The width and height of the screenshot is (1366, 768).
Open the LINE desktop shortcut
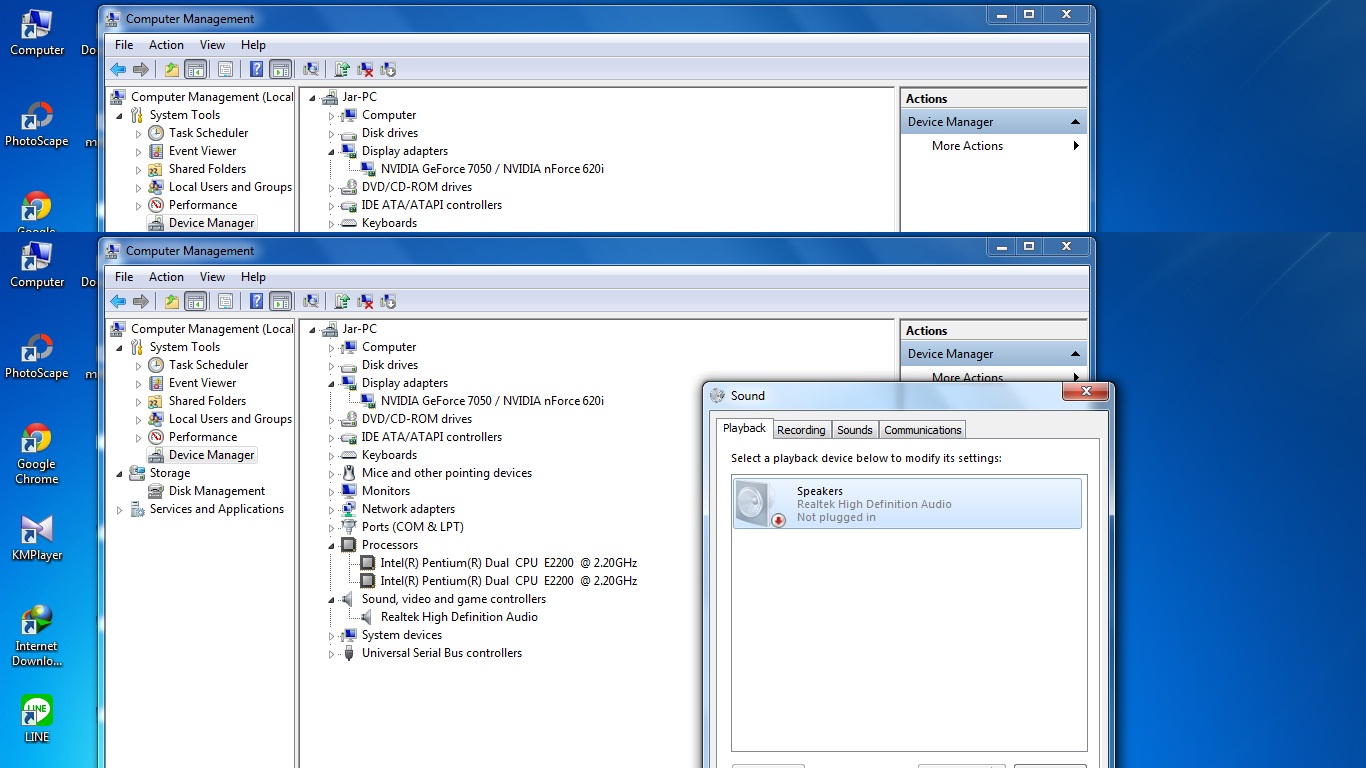[x=37, y=719]
